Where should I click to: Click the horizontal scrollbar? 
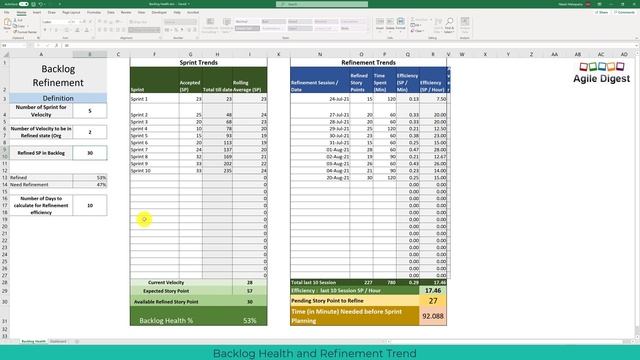(x=508, y=341)
